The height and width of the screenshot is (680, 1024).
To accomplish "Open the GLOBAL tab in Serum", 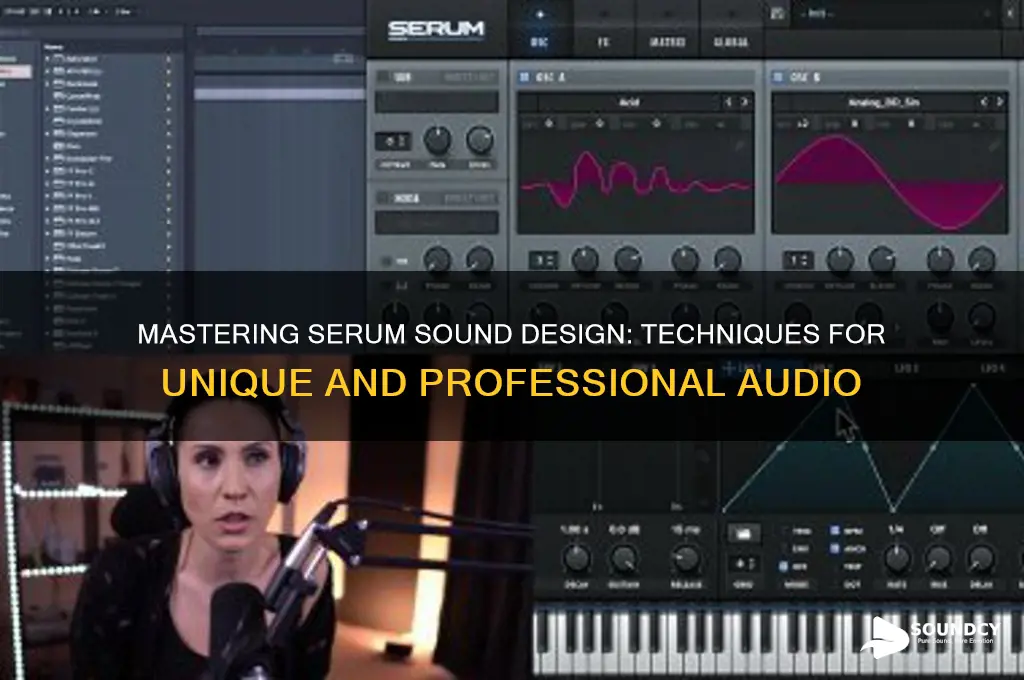I will [x=730, y=29].
